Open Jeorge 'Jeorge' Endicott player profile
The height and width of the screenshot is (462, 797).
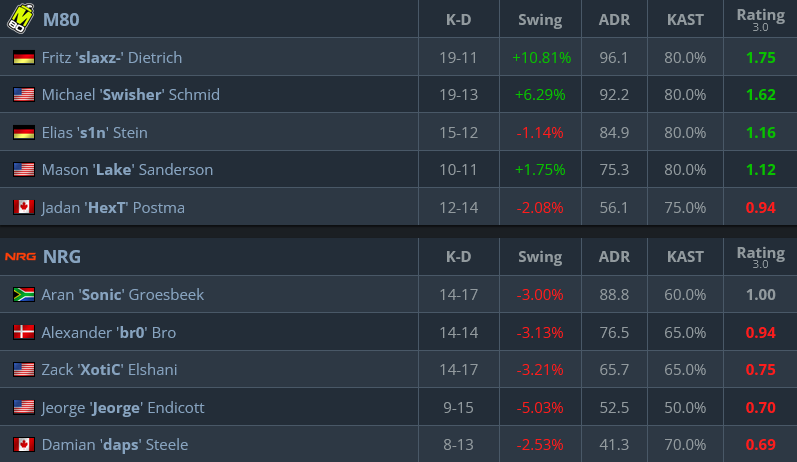122,407
